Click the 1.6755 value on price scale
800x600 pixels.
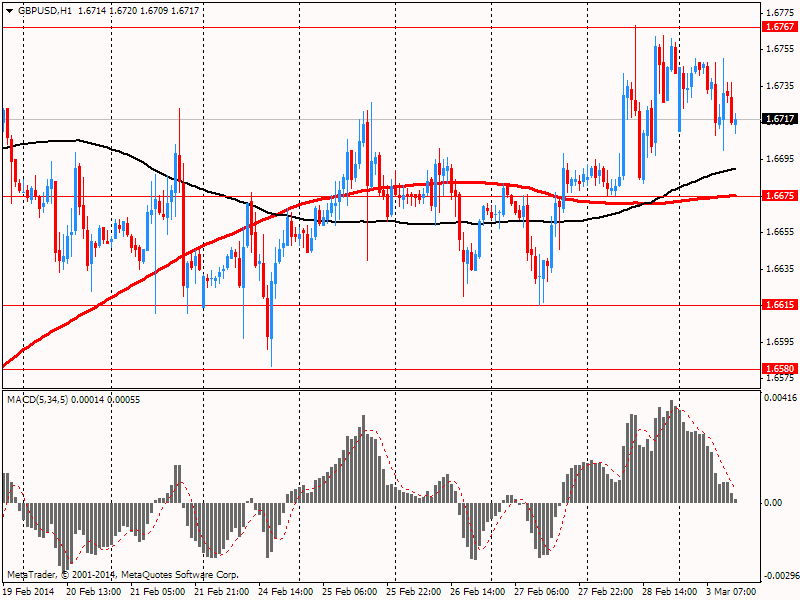[780, 48]
